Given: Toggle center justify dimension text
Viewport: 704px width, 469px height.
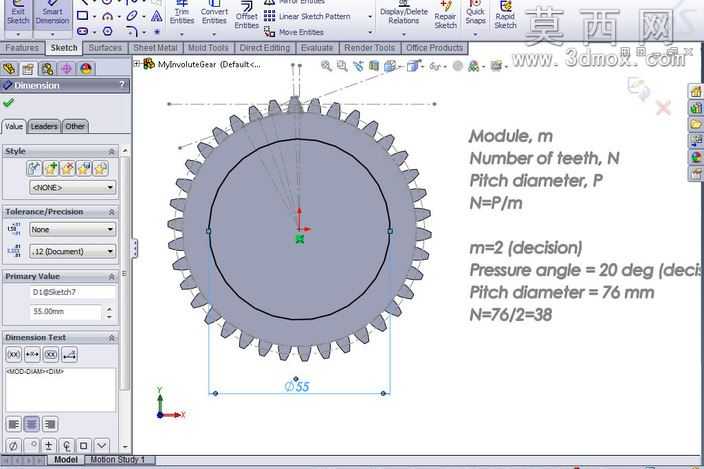Looking at the screenshot, I should (x=31, y=424).
